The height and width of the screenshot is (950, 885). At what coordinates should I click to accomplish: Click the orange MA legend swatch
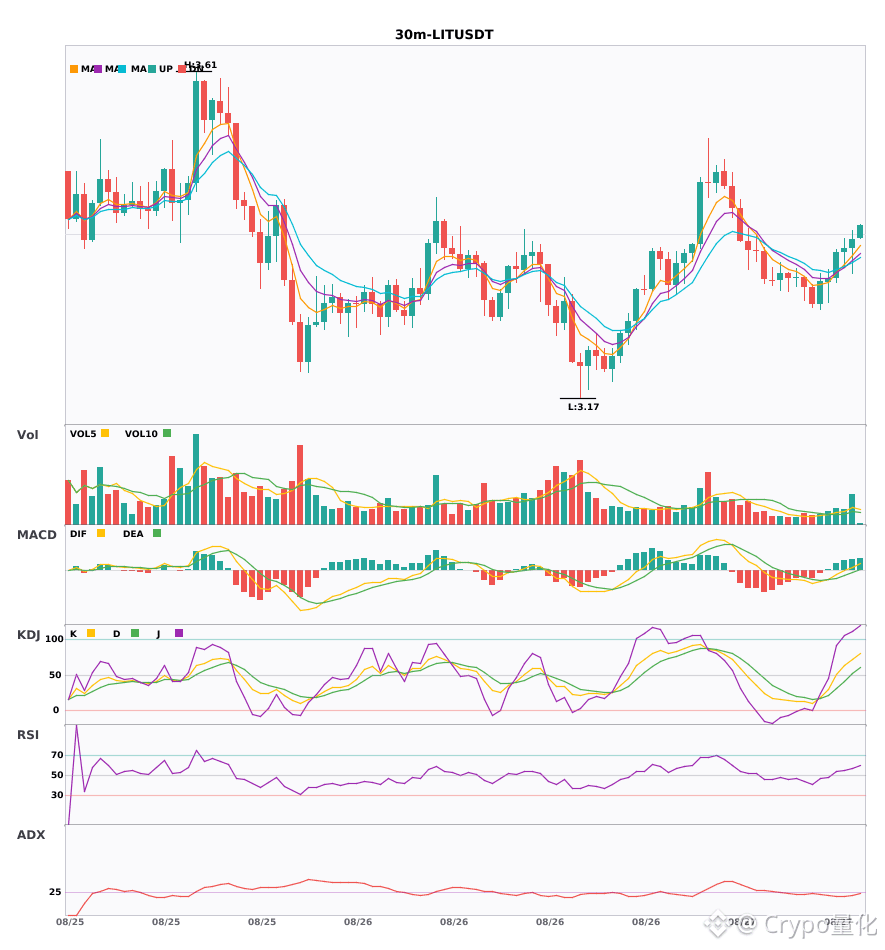click(x=74, y=69)
